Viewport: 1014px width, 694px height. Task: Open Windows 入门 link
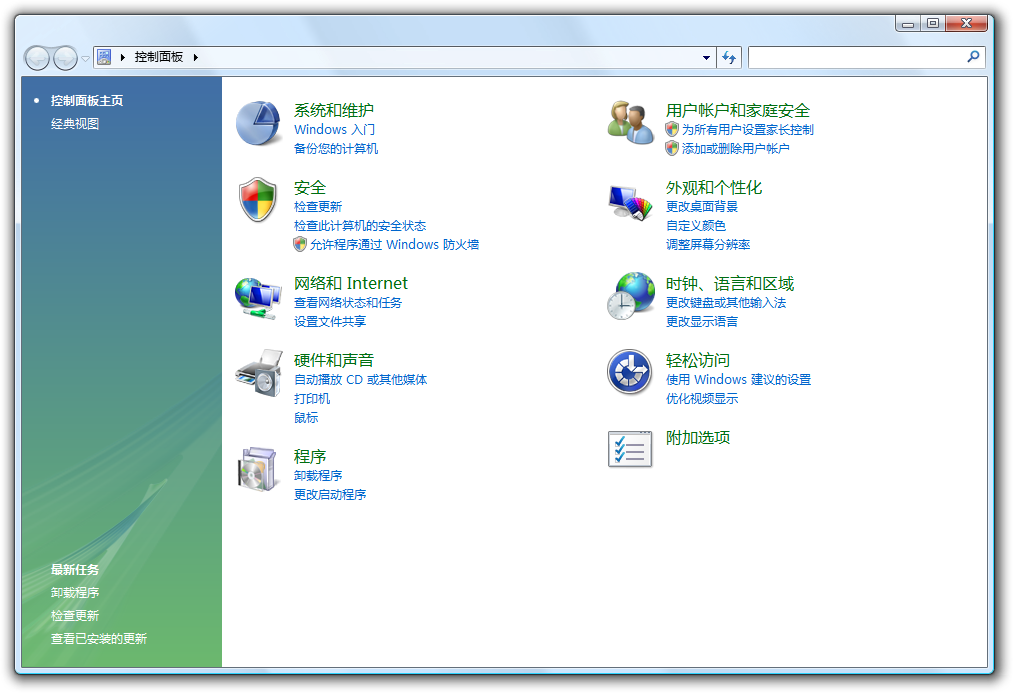click(334, 129)
